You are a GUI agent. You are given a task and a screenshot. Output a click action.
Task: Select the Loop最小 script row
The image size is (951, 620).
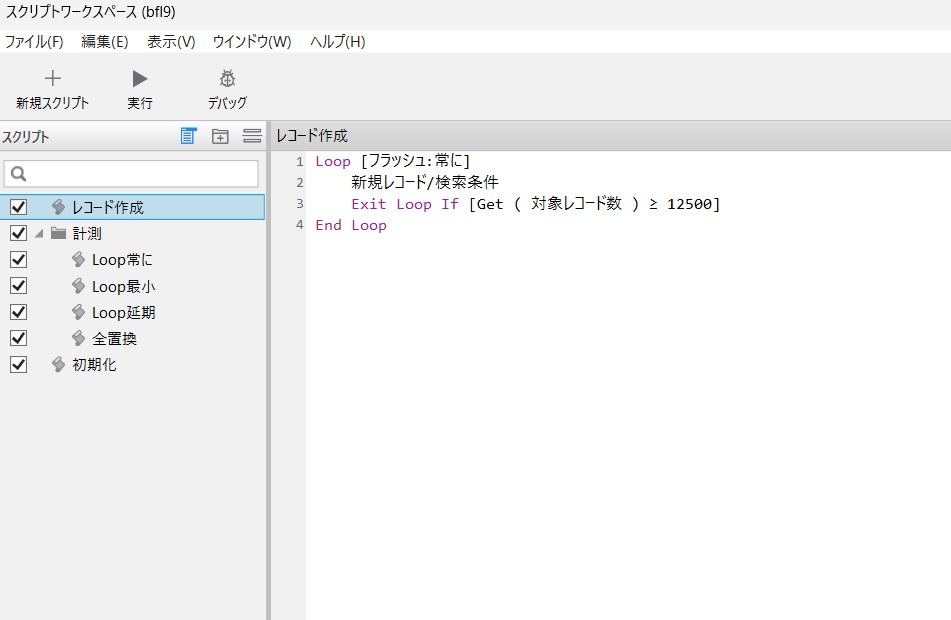coord(132,286)
